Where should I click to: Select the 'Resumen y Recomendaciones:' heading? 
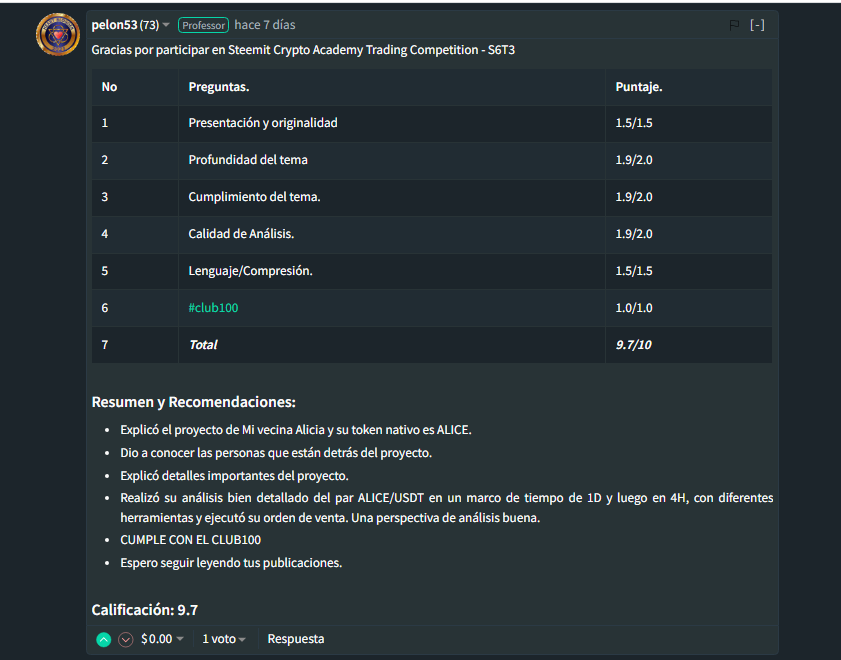[194, 402]
